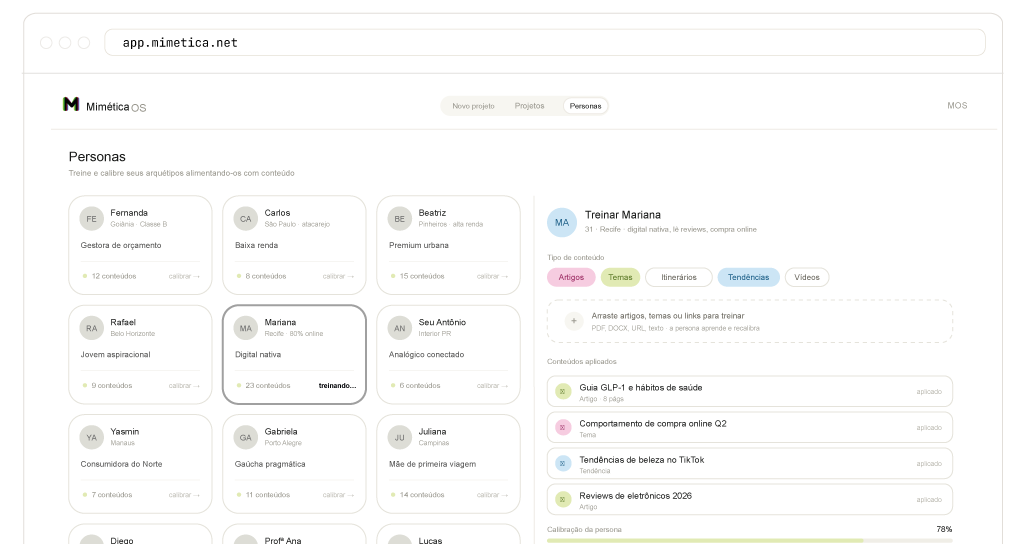Click aplicado status of Guia GLP-1 item
Screen dimensions: 1024x544
(x=929, y=392)
